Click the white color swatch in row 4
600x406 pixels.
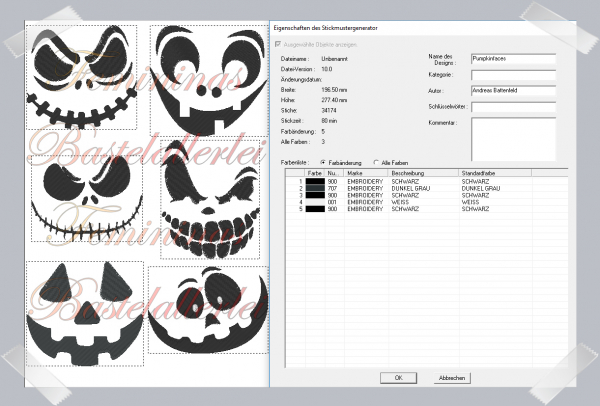(315, 202)
